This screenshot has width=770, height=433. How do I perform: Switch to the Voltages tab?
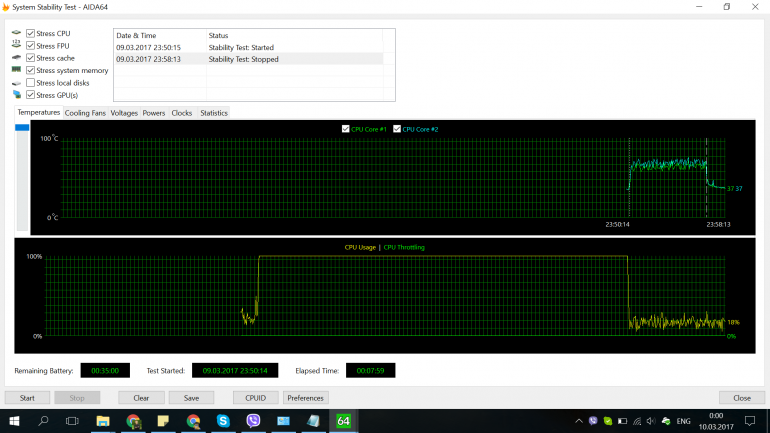click(x=124, y=113)
